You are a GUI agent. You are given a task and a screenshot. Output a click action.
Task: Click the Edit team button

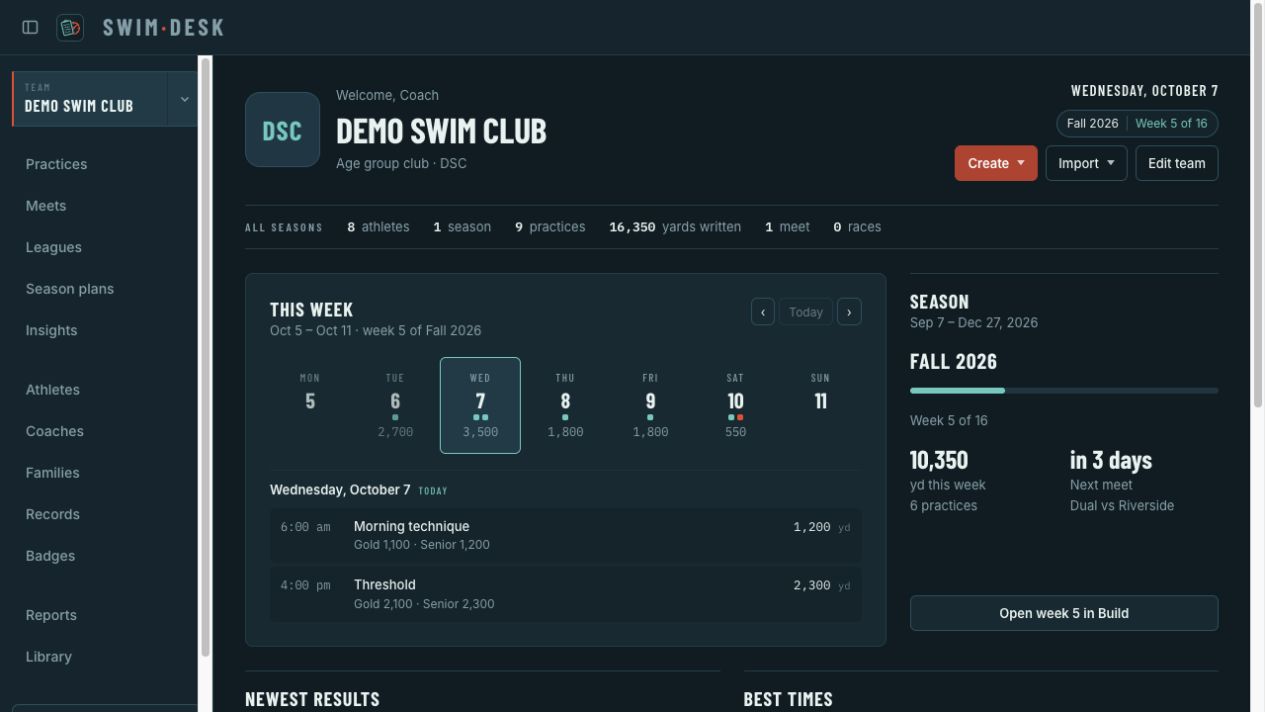pos(1177,163)
